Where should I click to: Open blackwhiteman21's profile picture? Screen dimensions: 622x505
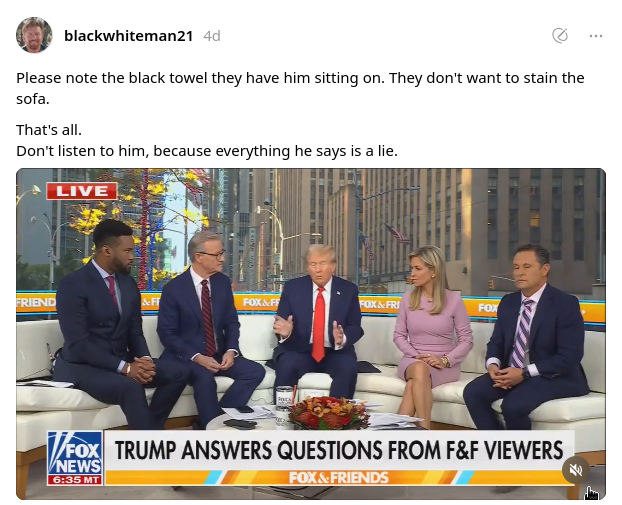(x=34, y=35)
